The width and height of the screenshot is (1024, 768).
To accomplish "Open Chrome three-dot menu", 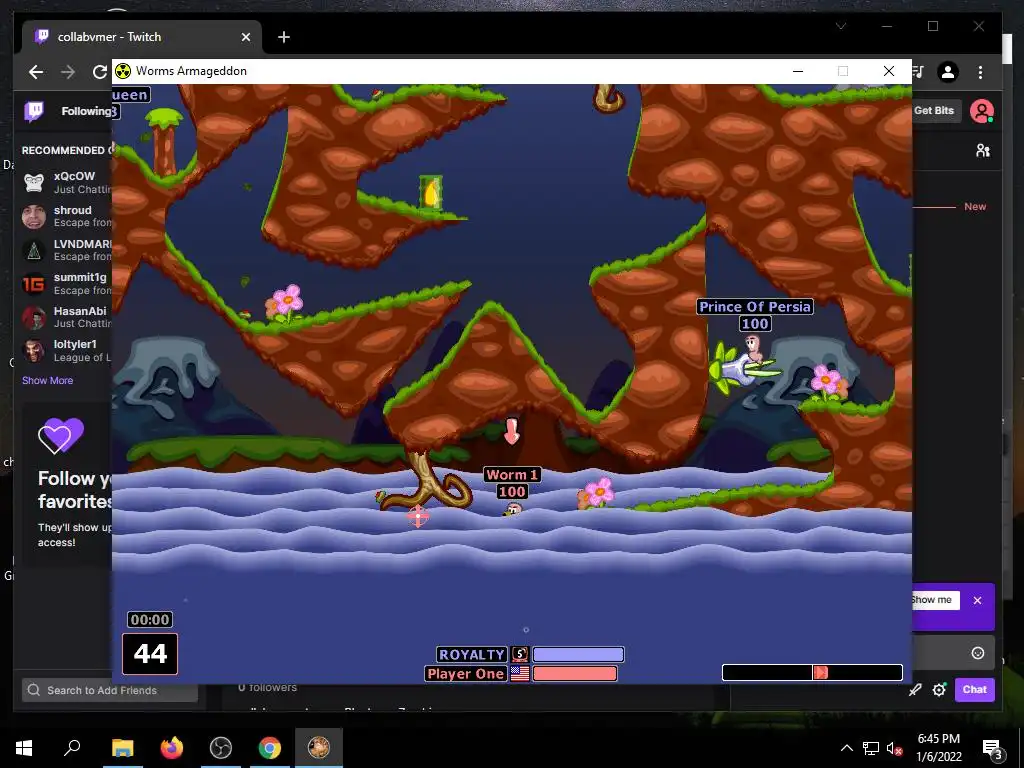I will 980,72.
